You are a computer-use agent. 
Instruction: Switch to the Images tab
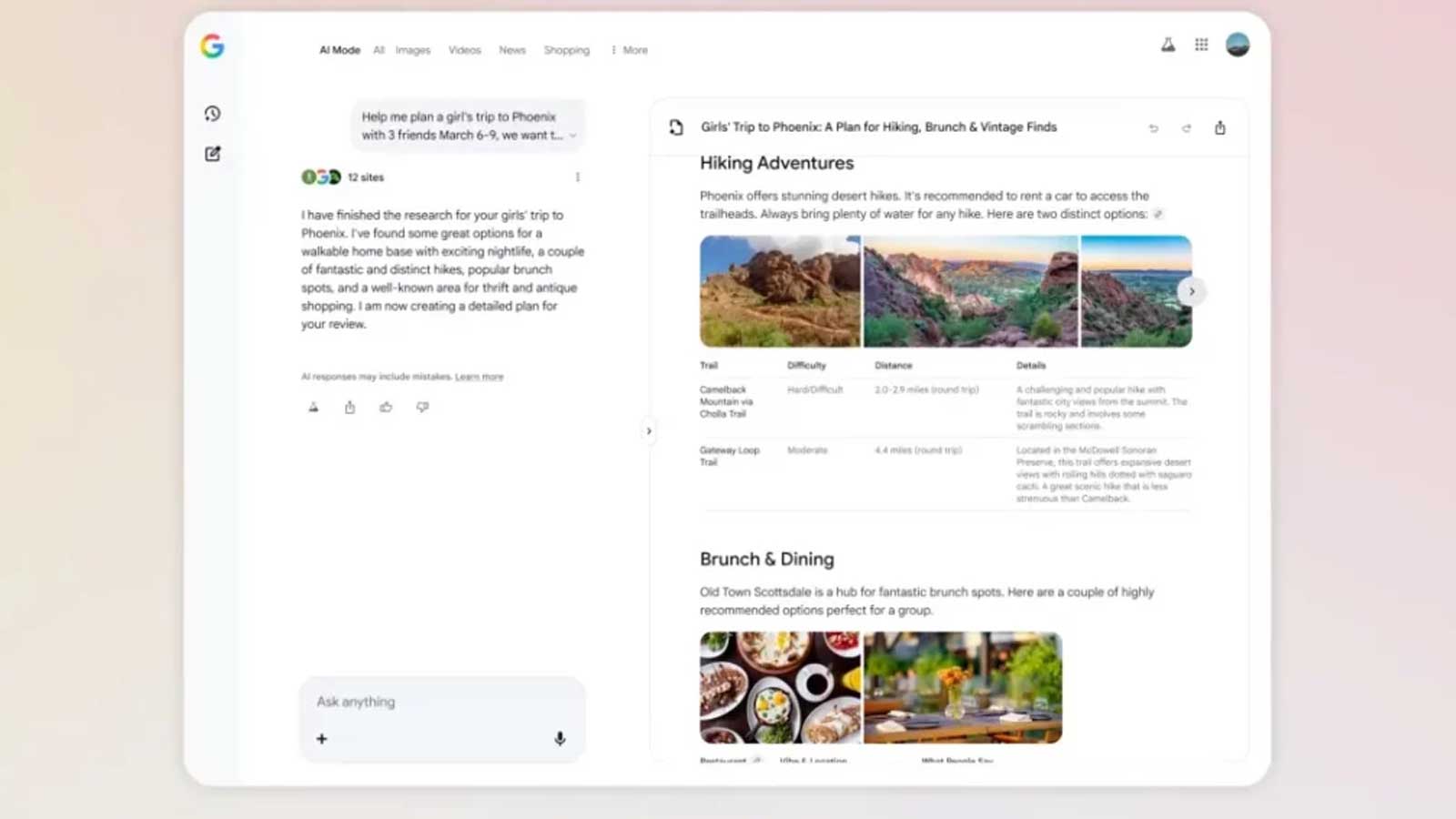coord(412,50)
